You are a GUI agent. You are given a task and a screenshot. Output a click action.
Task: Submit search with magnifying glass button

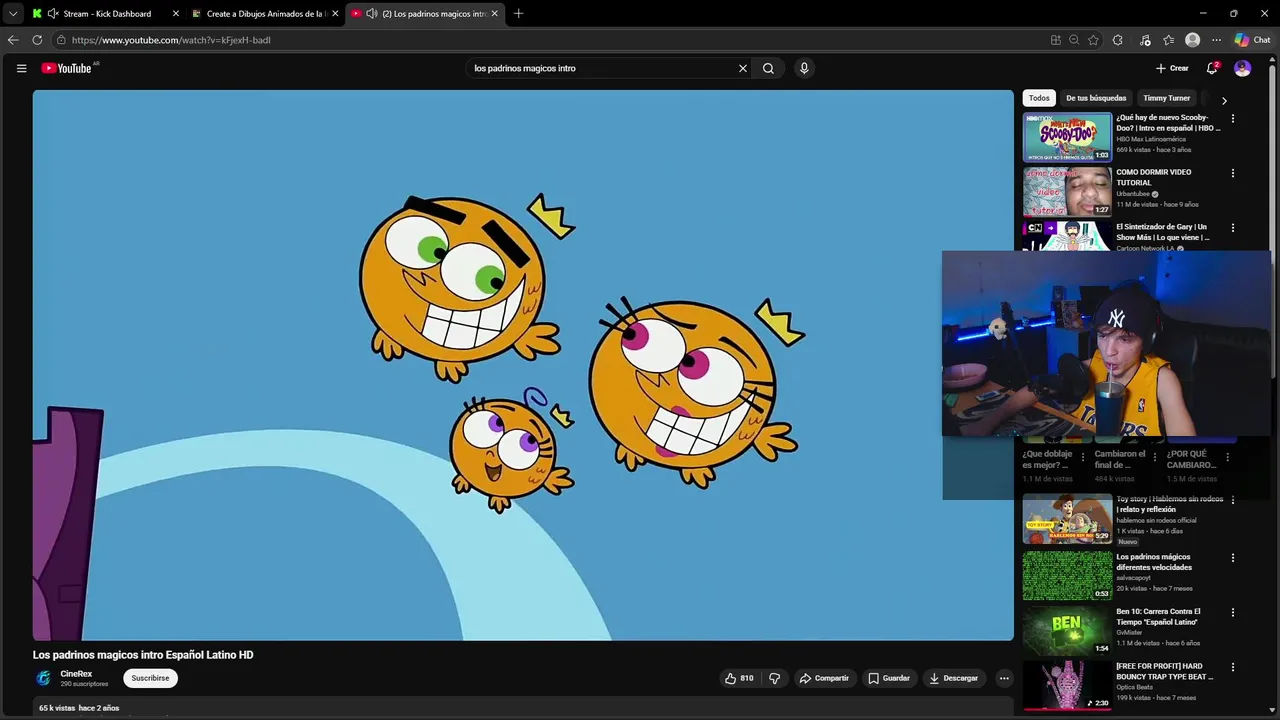(x=768, y=68)
